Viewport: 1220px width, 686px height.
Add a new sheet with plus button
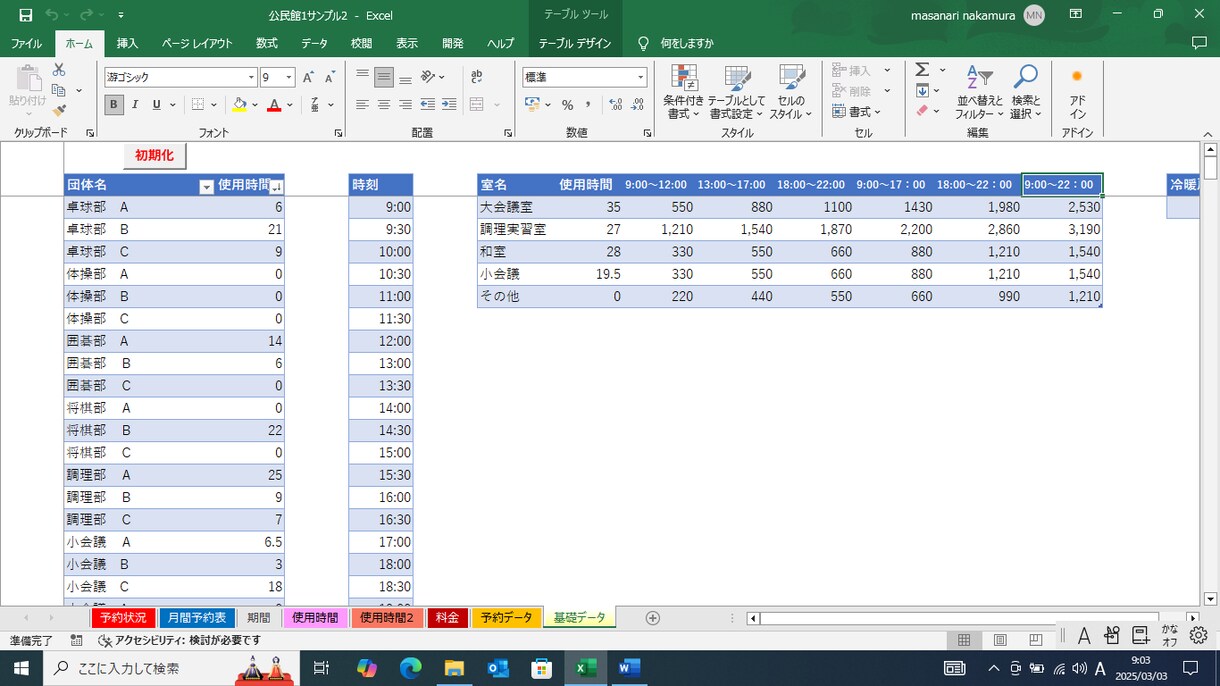tap(653, 618)
